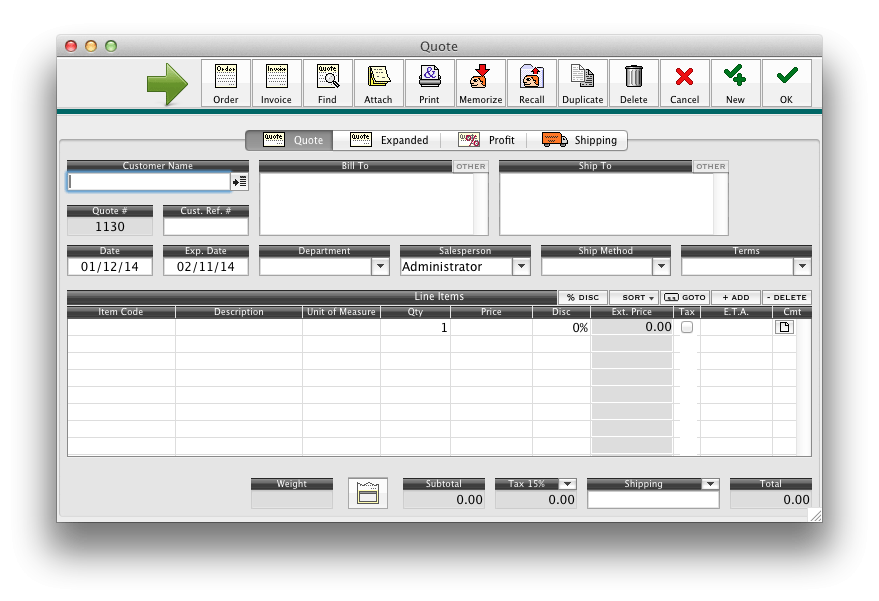
Task: Open the Tax 15% rate dropdown
Action: pos(567,484)
